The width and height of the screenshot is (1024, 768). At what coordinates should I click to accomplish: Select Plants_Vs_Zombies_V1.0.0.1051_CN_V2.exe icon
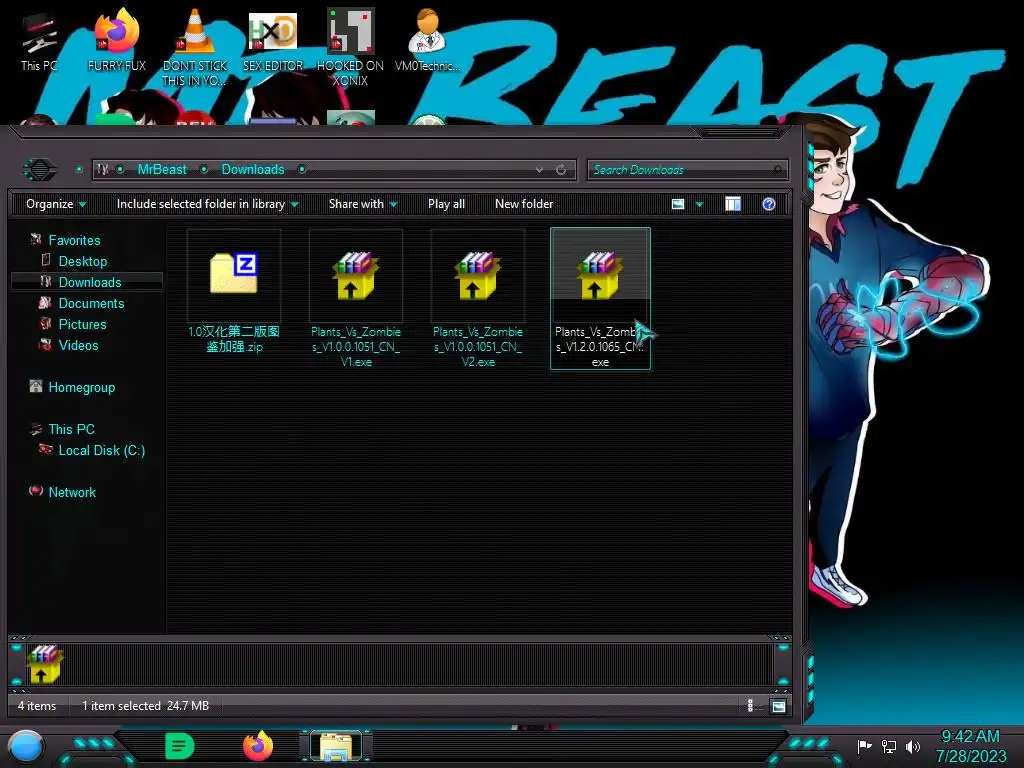tap(478, 275)
